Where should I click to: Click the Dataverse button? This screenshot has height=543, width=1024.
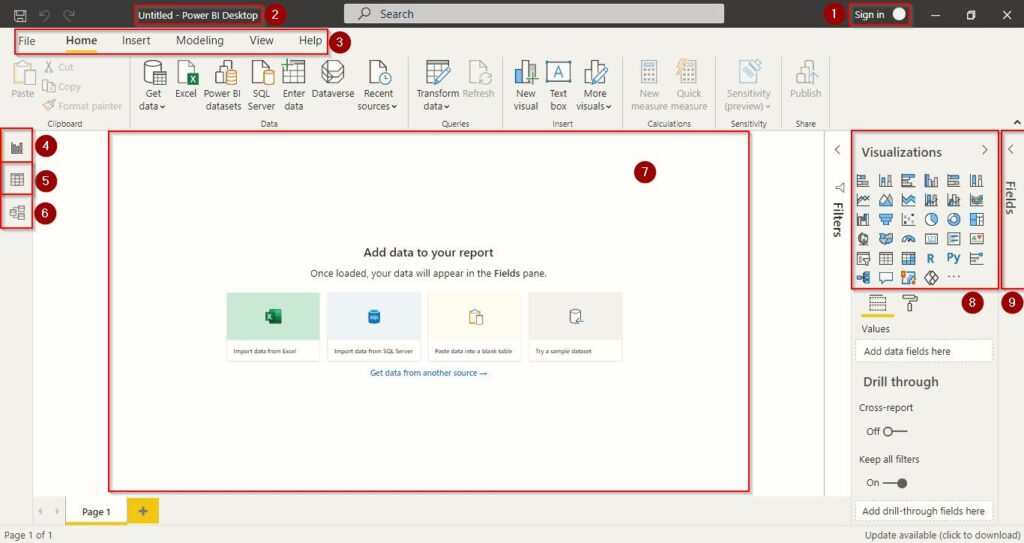[x=332, y=80]
